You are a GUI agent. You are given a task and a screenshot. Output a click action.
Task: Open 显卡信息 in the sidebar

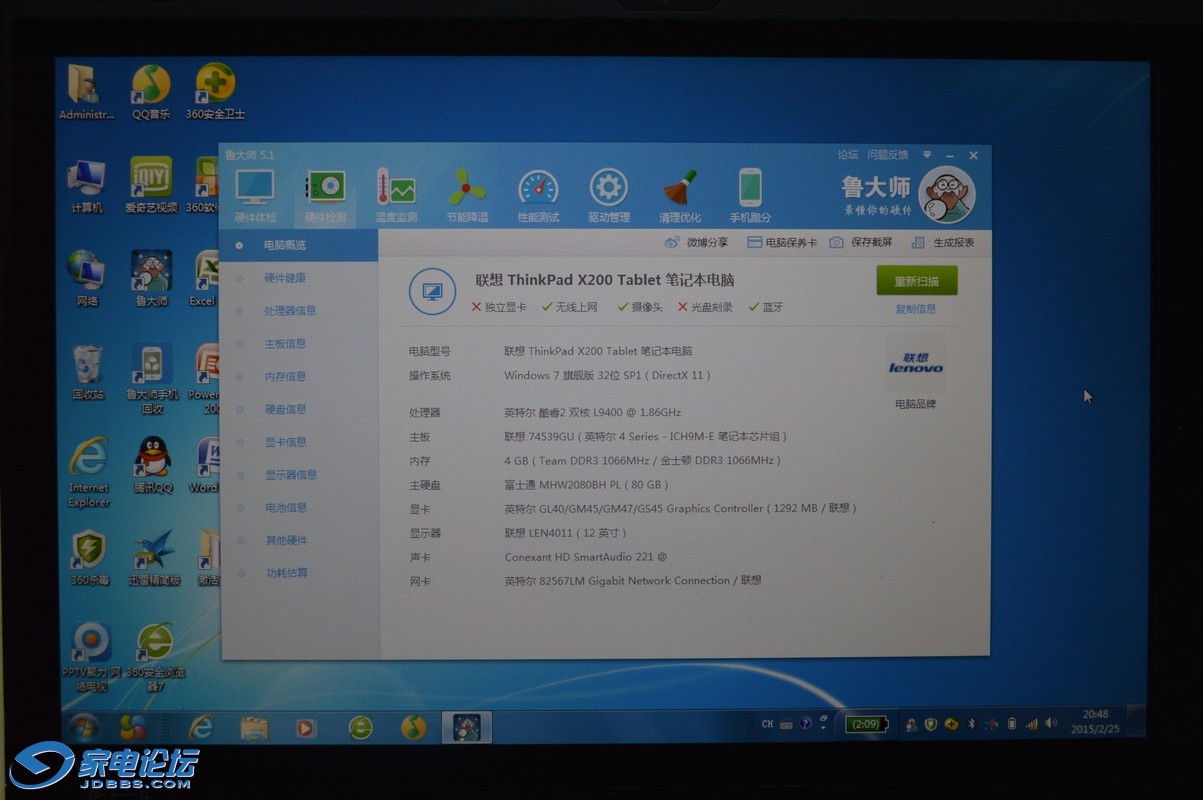point(285,442)
